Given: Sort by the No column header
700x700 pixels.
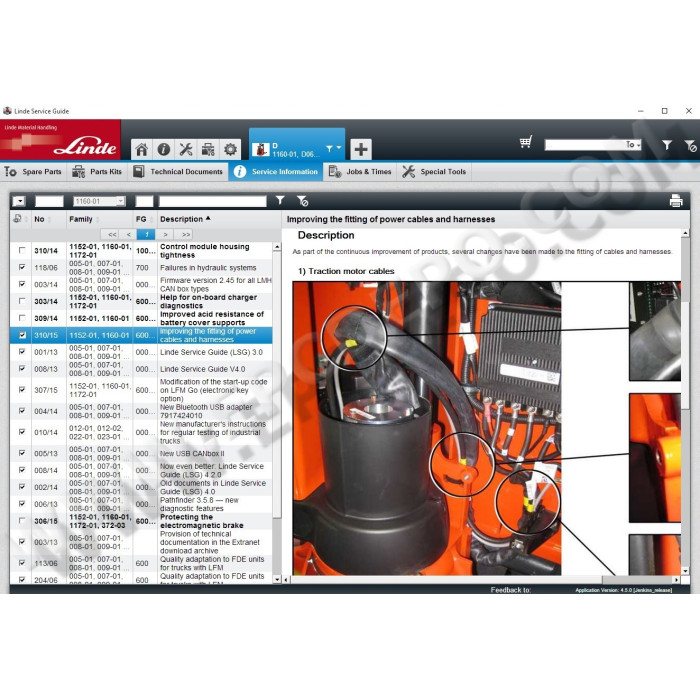Looking at the screenshot, I should click(x=42, y=219).
